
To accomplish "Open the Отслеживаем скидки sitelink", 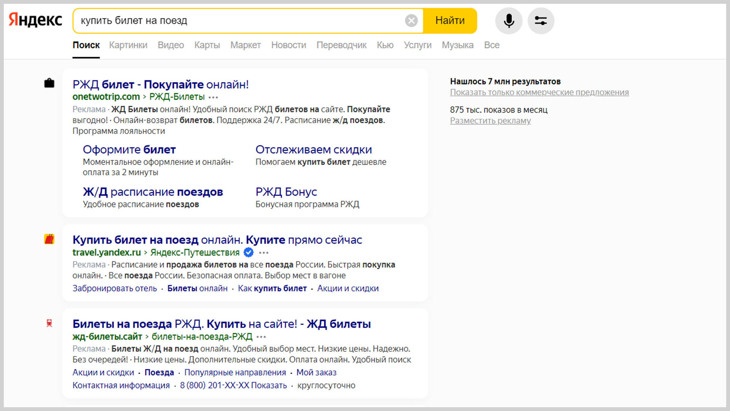I will pyautogui.click(x=314, y=149).
